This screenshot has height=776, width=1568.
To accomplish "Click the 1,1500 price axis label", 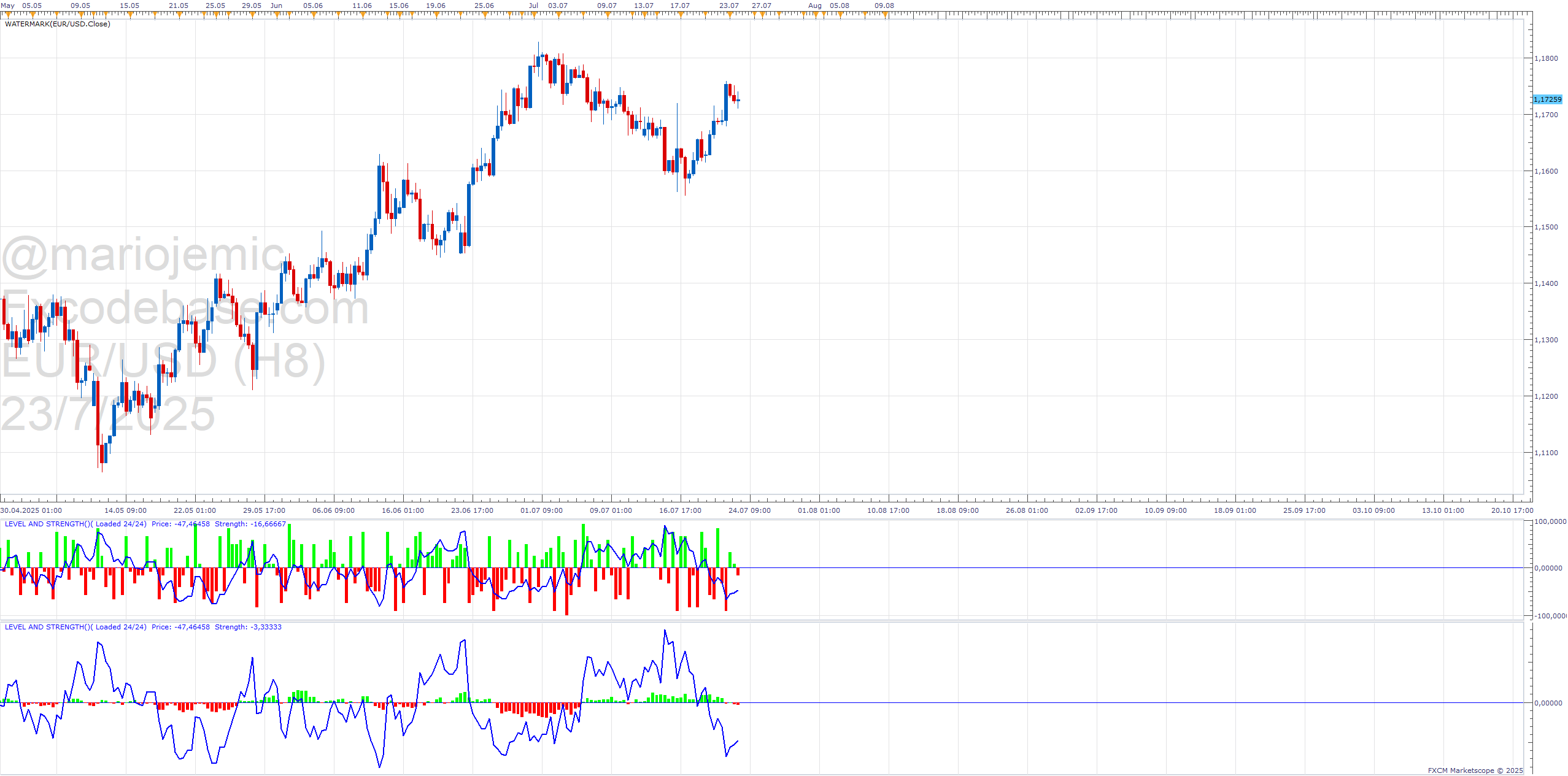I will [1546, 227].
